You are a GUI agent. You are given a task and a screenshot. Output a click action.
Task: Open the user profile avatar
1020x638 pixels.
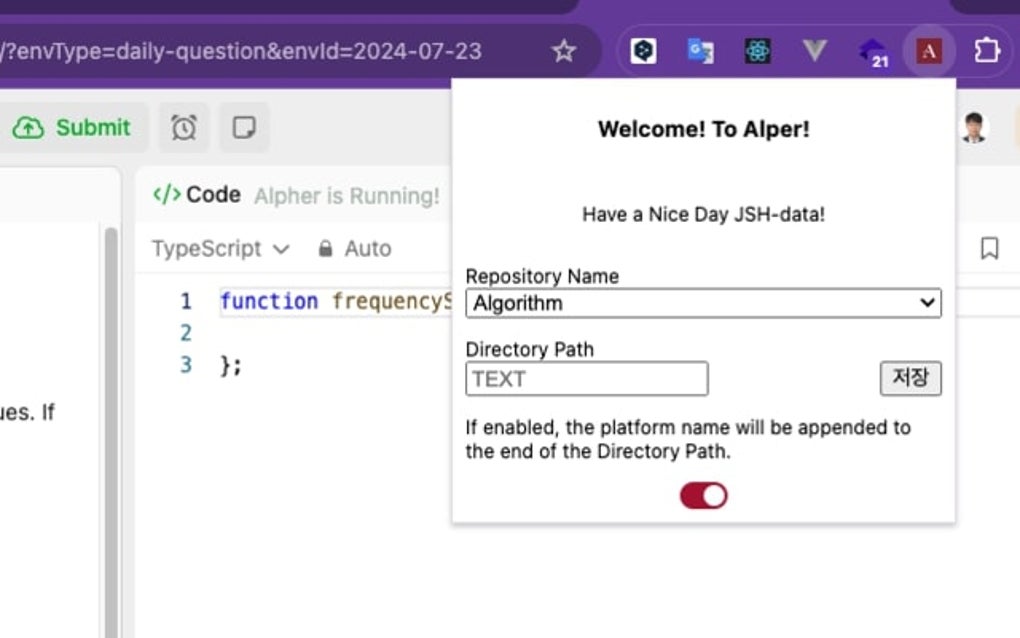(974, 127)
